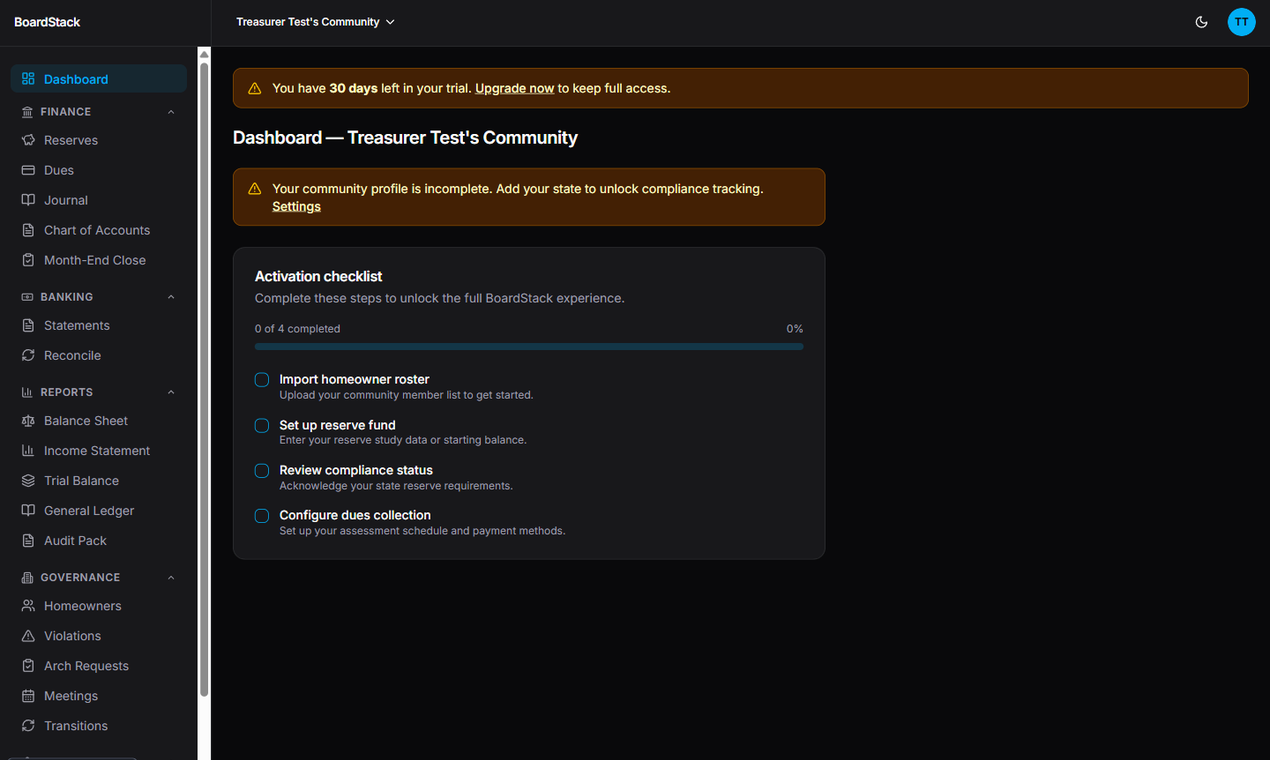Click the Income Statement bar chart icon

(28, 451)
